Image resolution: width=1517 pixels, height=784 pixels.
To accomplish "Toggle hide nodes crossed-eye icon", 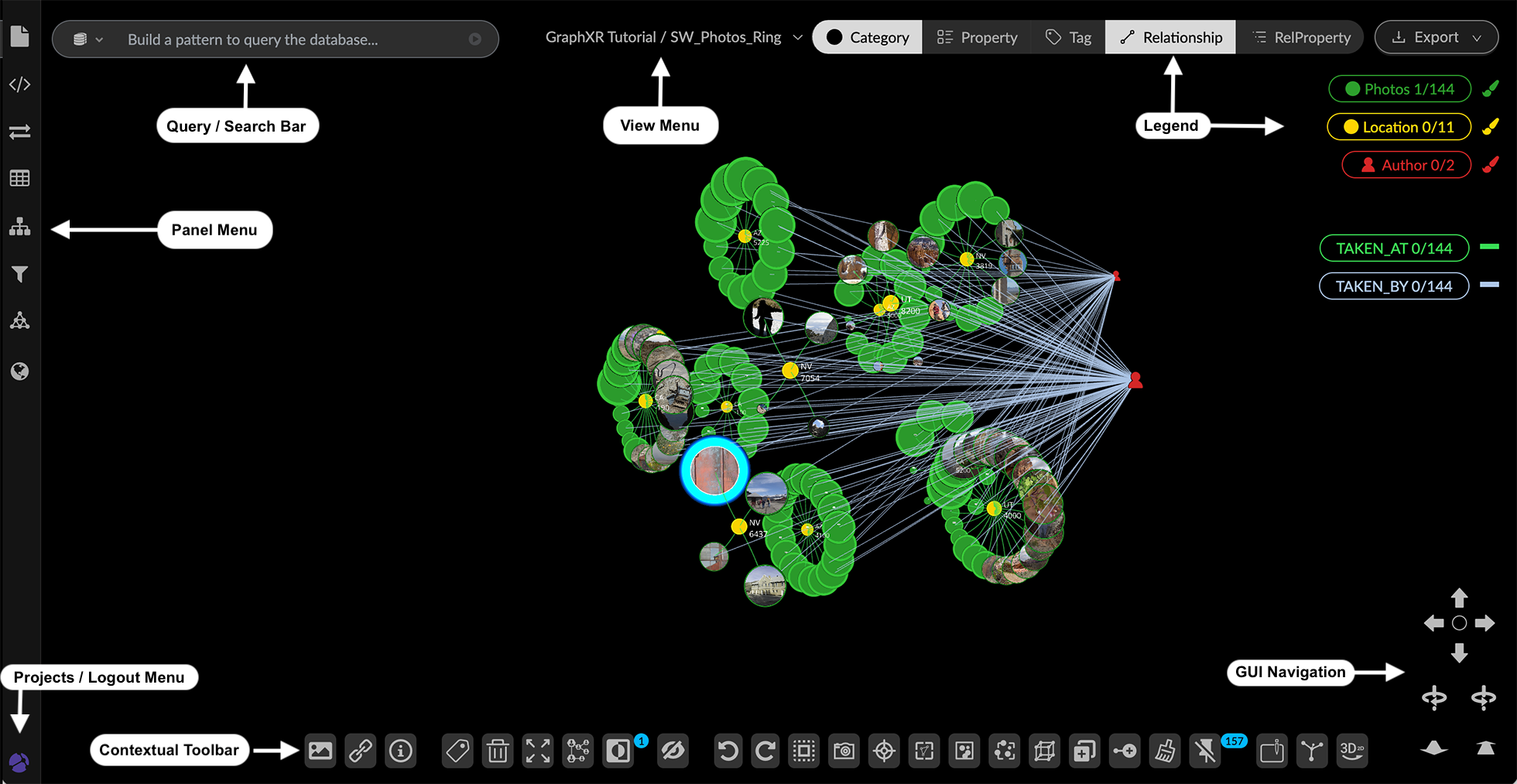I will pos(673,751).
